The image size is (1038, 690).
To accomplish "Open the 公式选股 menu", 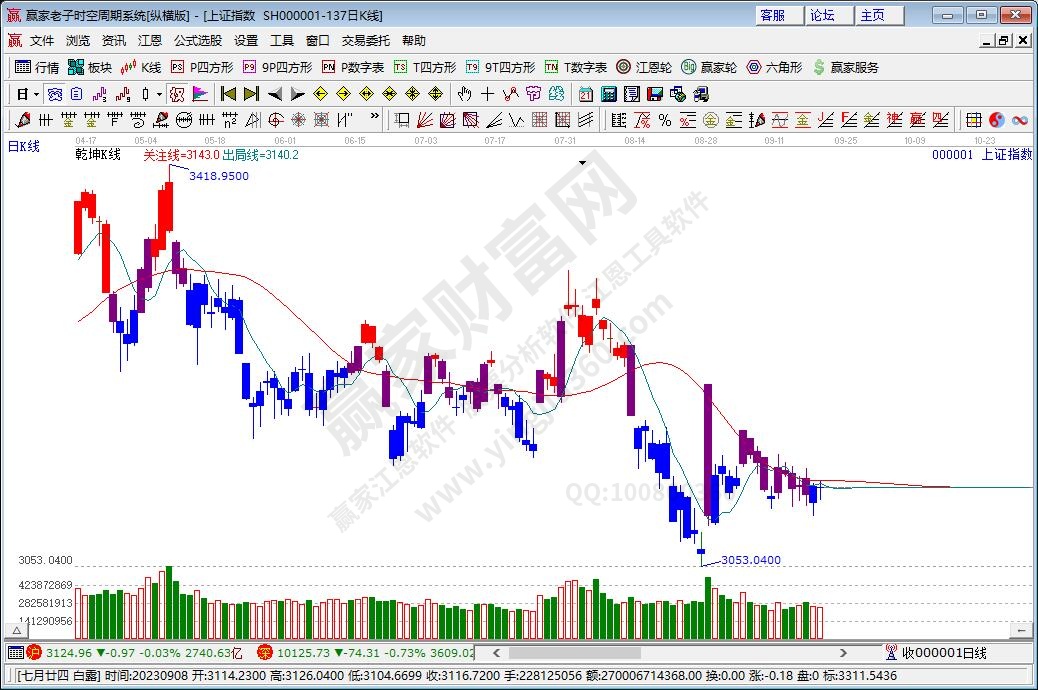I will (x=198, y=41).
